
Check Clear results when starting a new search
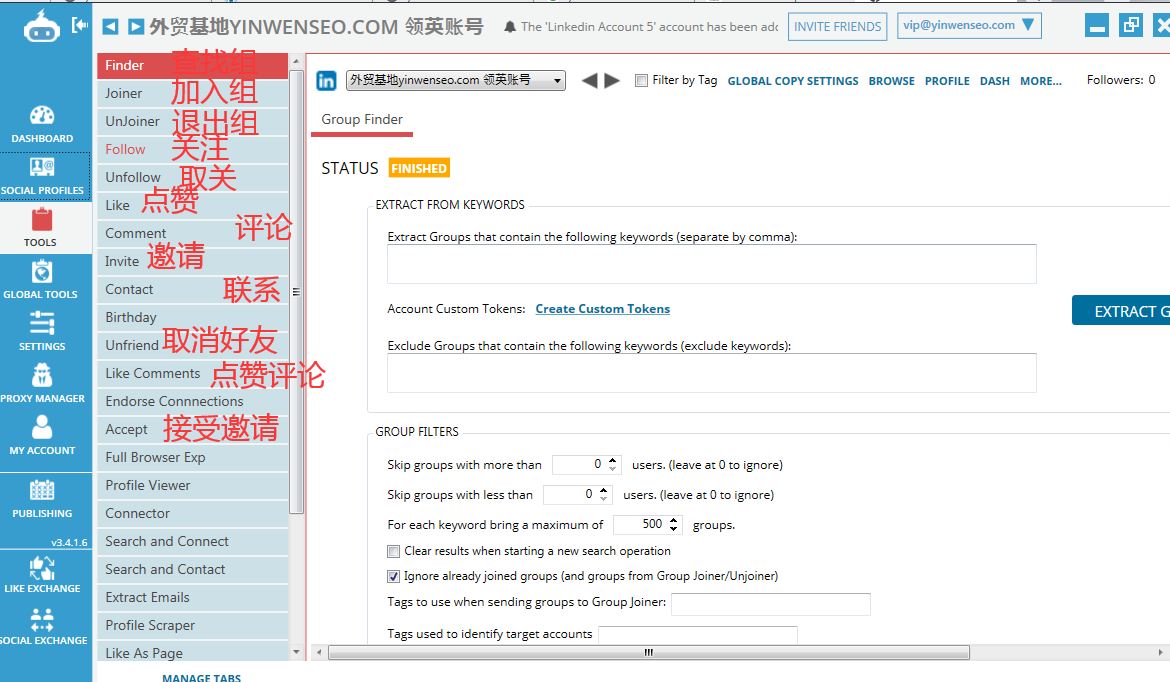click(x=393, y=551)
